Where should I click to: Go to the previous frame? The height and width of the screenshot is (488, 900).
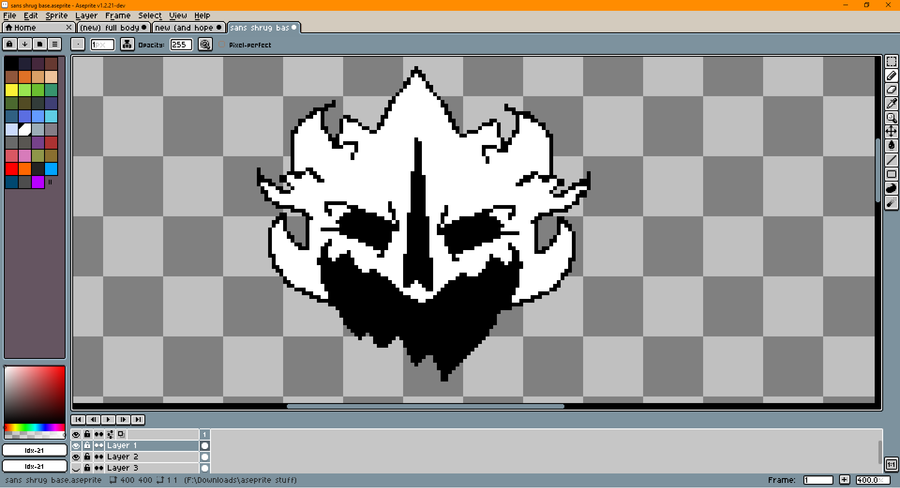pyautogui.click(x=93, y=420)
